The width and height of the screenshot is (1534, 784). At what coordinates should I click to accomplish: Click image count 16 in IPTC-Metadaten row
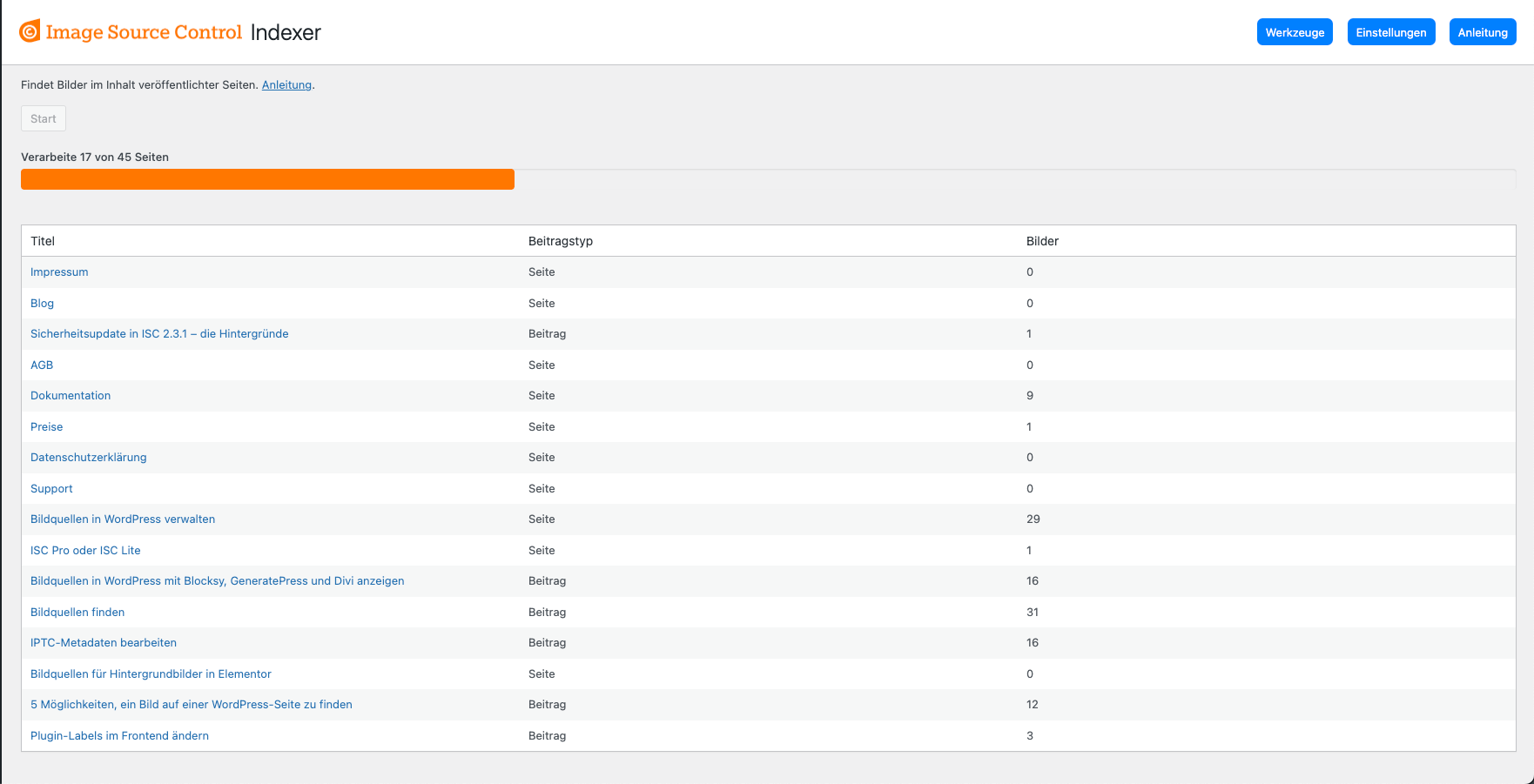click(x=1033, y=643)
